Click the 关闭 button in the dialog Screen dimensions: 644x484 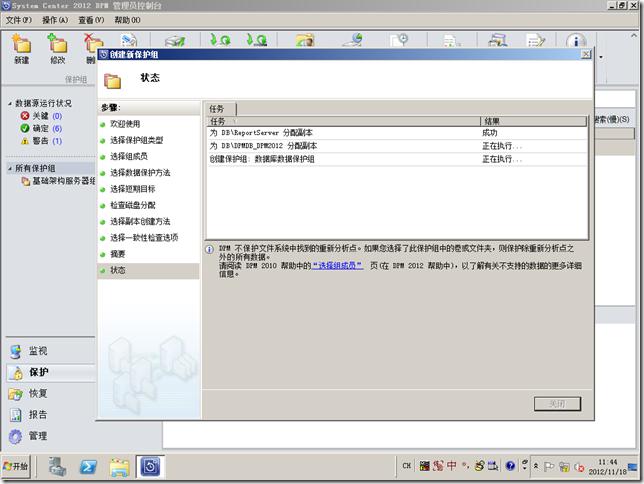pyautogui.click(x=557, y=404)
